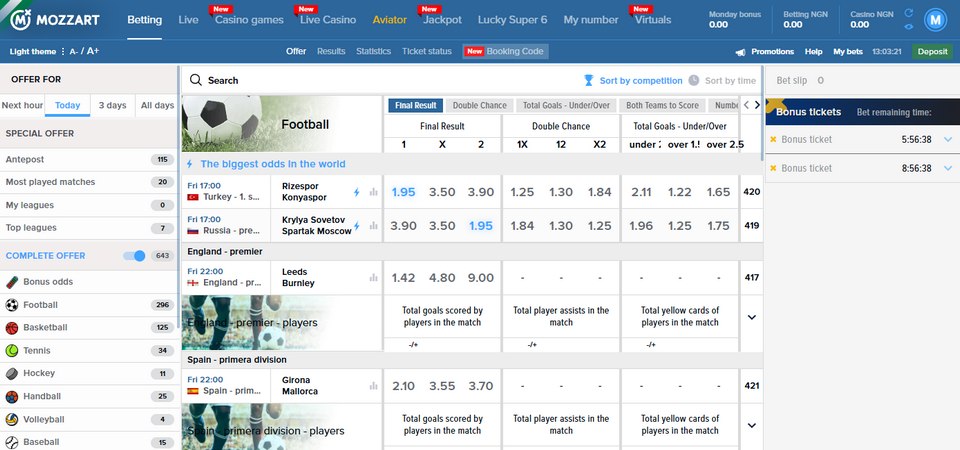This screenshot has width=960, height=450.
Task: Select the Next hour offer tab
Action: click(23, 105)
